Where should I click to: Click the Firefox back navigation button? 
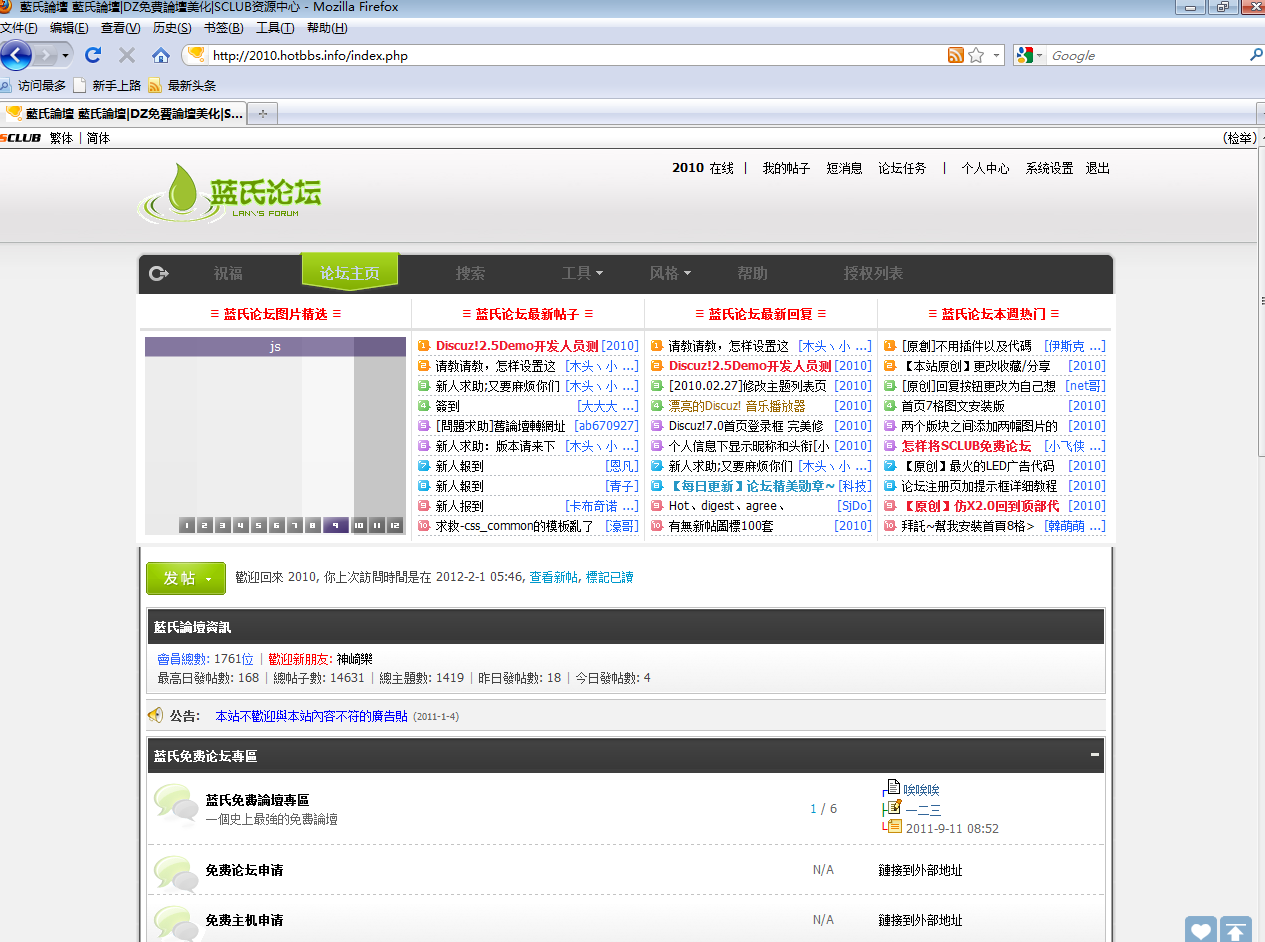17,55
